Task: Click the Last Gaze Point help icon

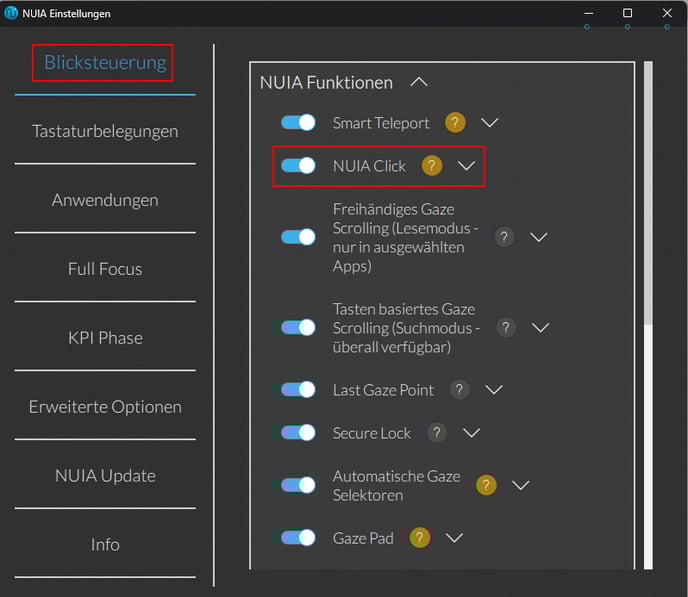Action: pos(459,390)
